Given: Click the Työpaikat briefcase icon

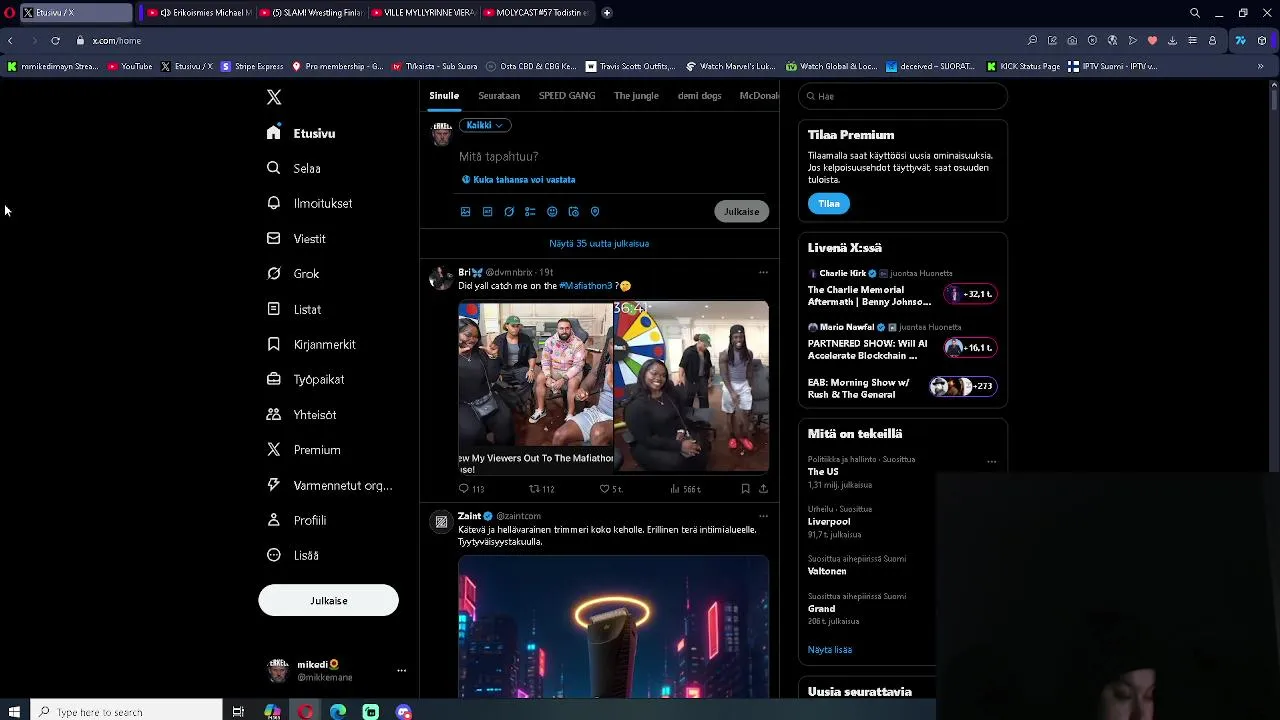Looking at the screenshot, I should tap(273, 379).
